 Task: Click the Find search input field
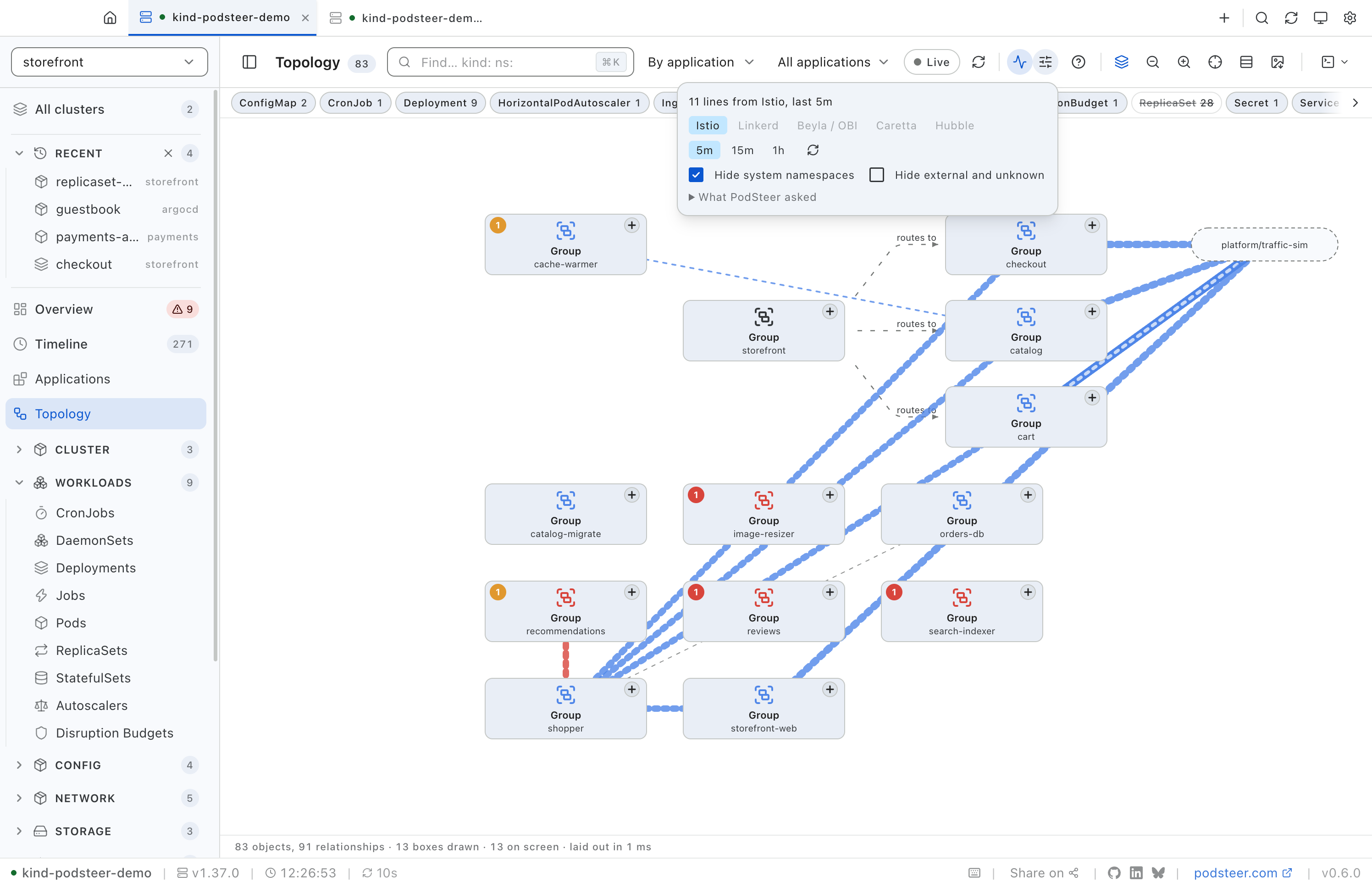(510, 62)
